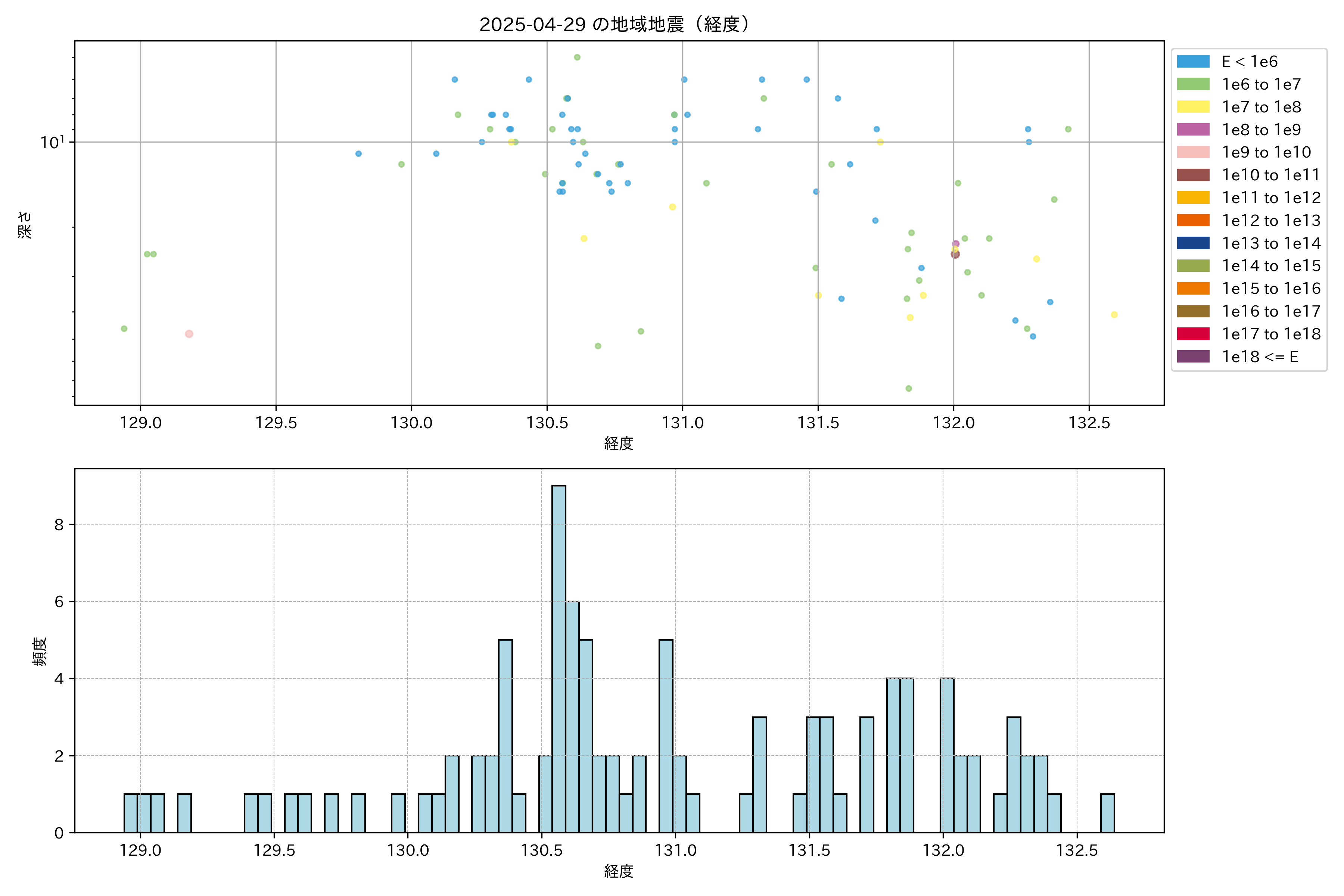The height and width of the screenshot is (896, 1344).
Task: Click the topmost green scatter point near 130.6
Action: (x=576, y=57)
